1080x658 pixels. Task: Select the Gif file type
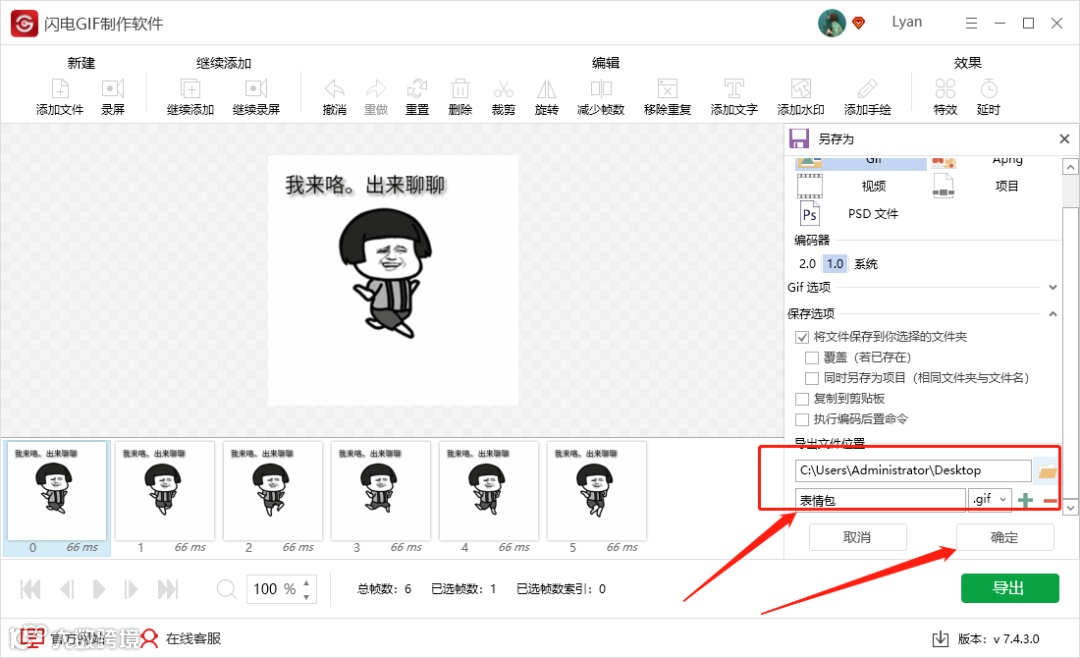860,161
